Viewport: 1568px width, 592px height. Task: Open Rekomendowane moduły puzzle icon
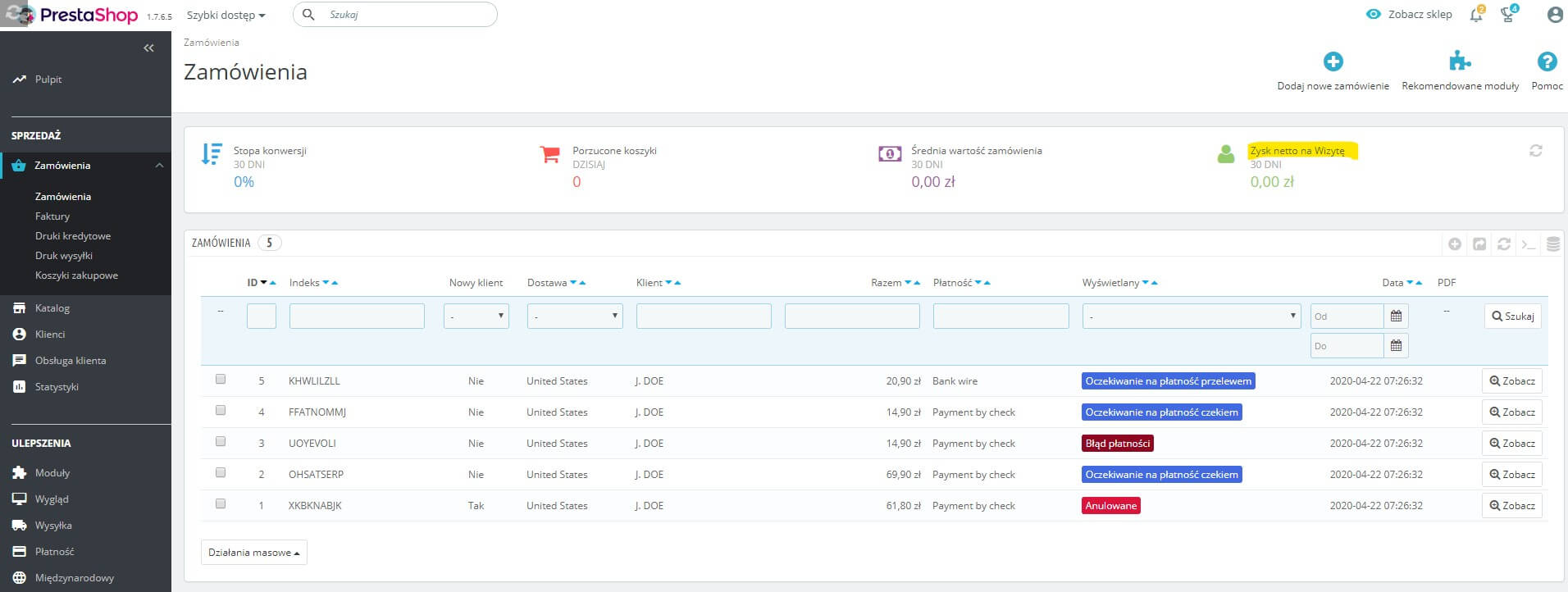click(1460, 61)
